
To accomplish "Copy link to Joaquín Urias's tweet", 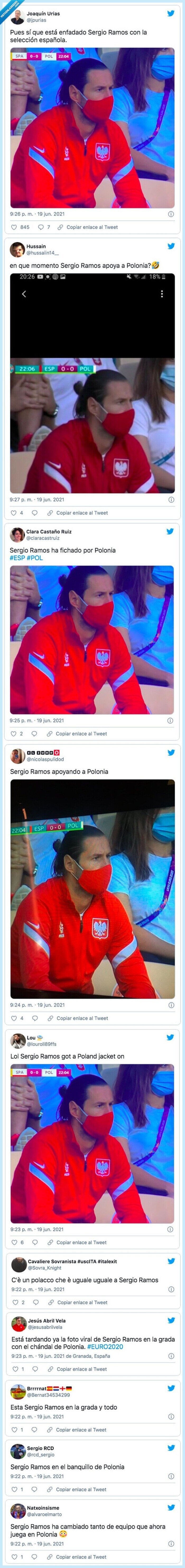I will pos(88,227).
